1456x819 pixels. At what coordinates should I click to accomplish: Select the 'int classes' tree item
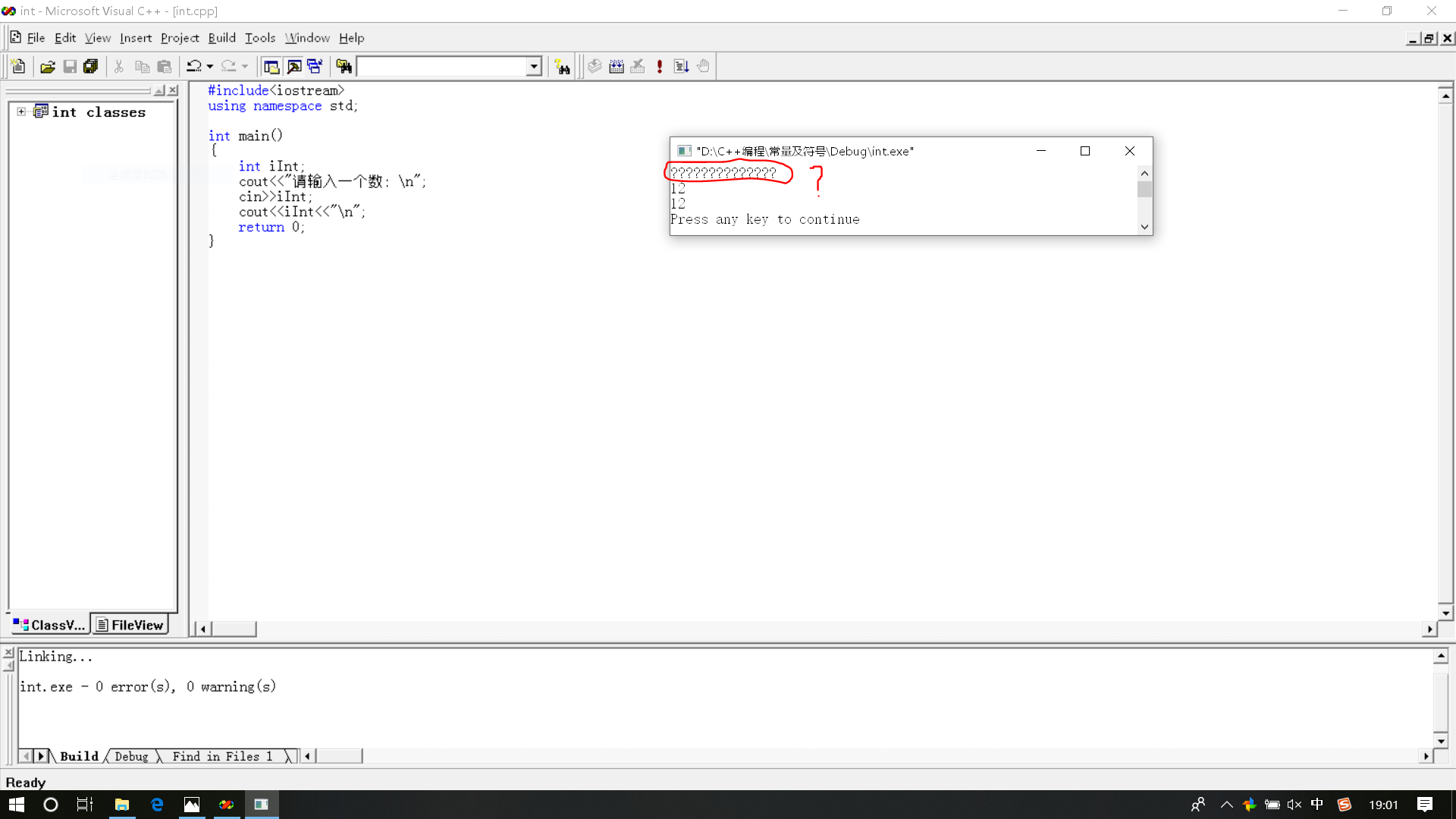tap(99, 112)
